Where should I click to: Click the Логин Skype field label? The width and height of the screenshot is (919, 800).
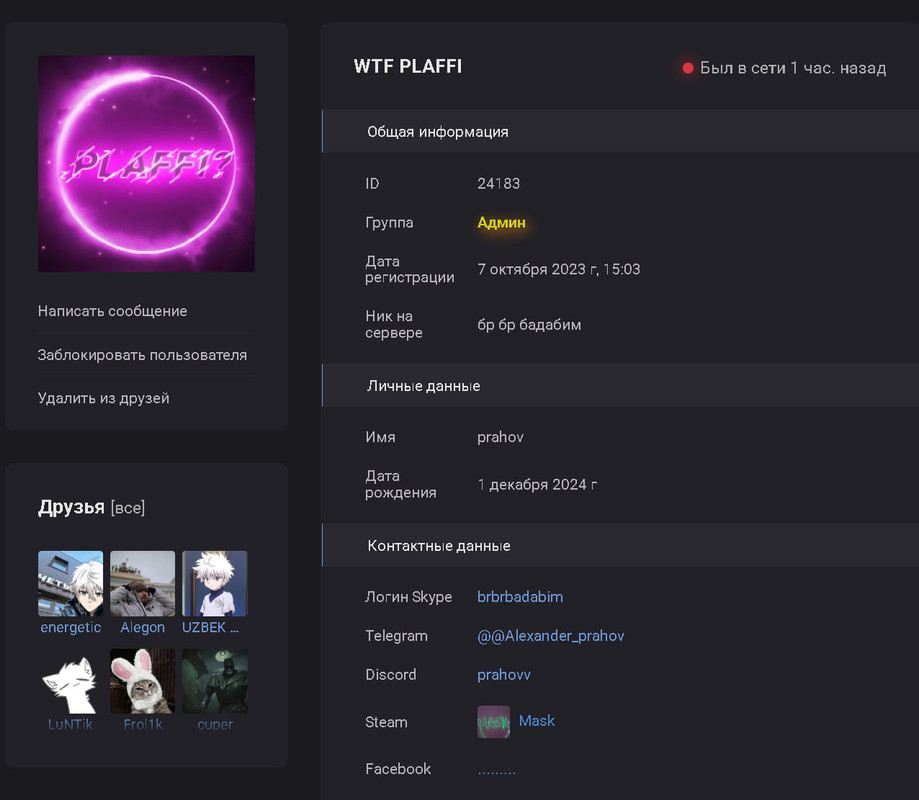pyautogui.click(x=409, y=597)
